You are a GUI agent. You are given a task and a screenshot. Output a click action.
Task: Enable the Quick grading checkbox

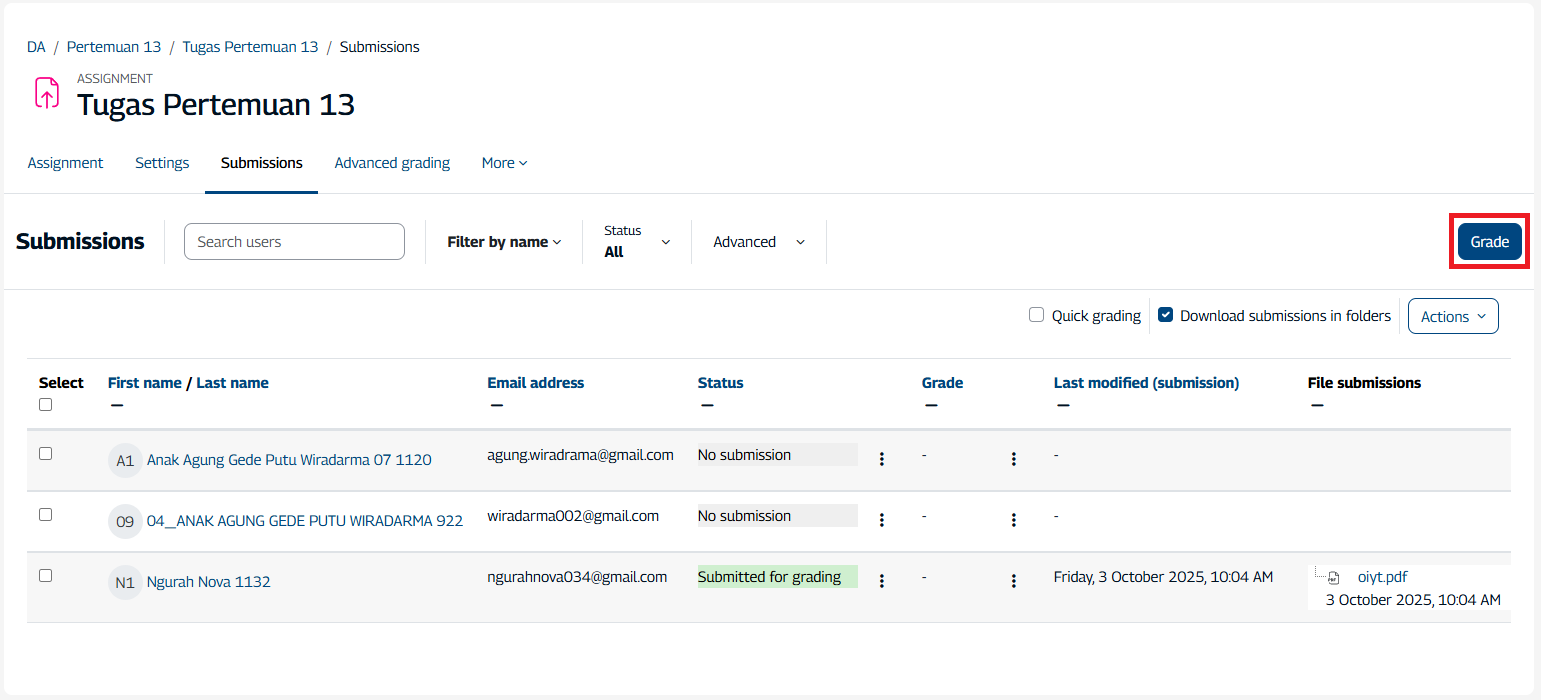click(1036, 314)
